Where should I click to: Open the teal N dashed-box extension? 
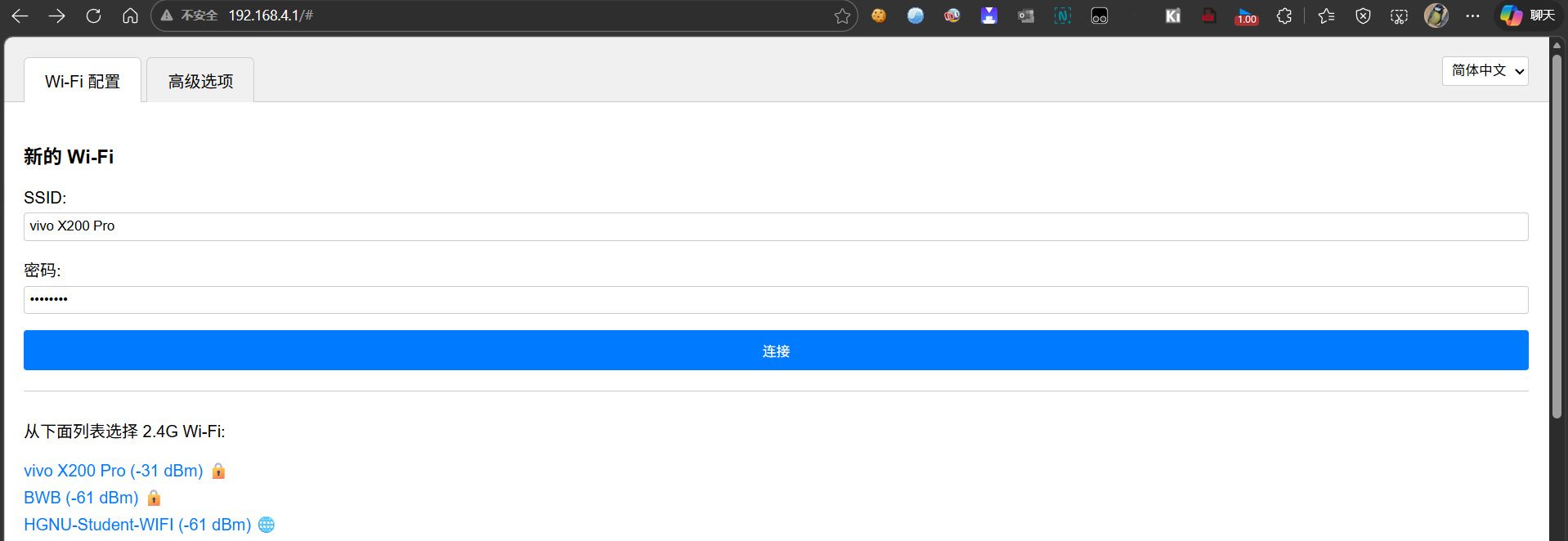coord(1063,16)
